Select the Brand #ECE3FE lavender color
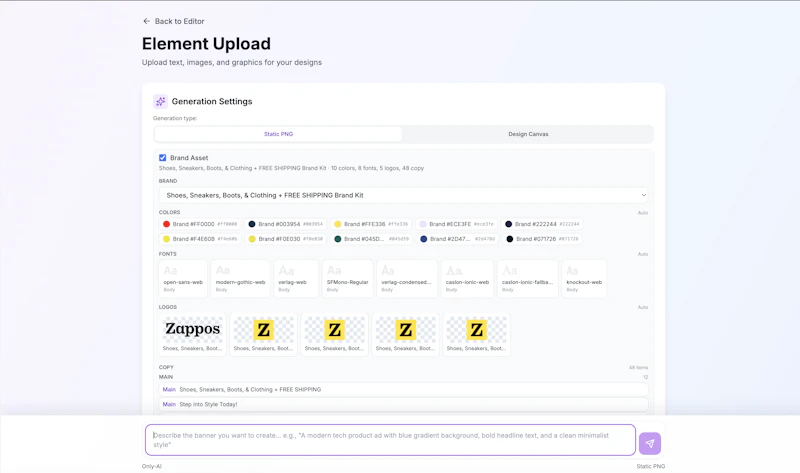This screenshot has height=473, width=800. tap(456, 224)
